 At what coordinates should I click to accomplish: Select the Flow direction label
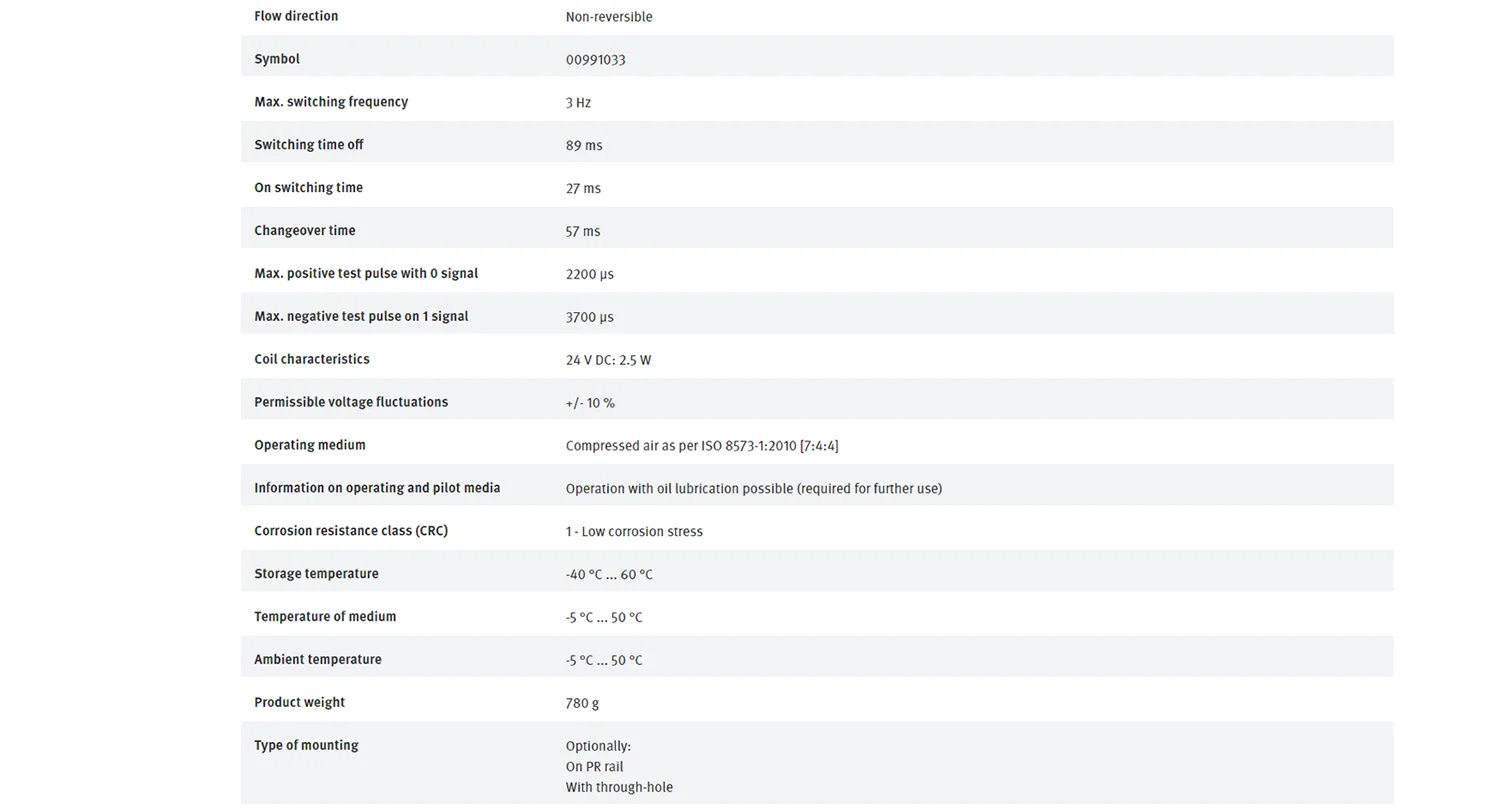[x=296, y=16]
